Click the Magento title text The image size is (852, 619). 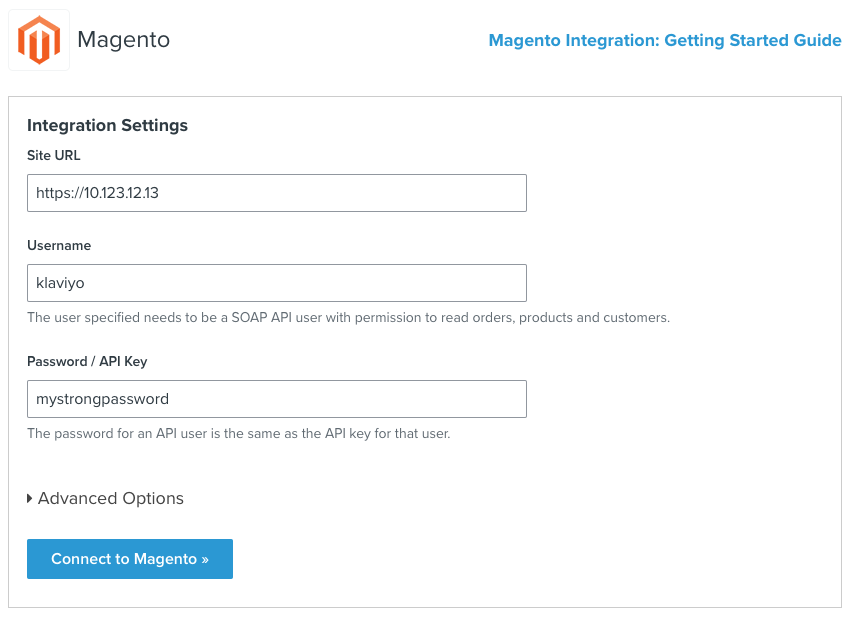point(123,40)
